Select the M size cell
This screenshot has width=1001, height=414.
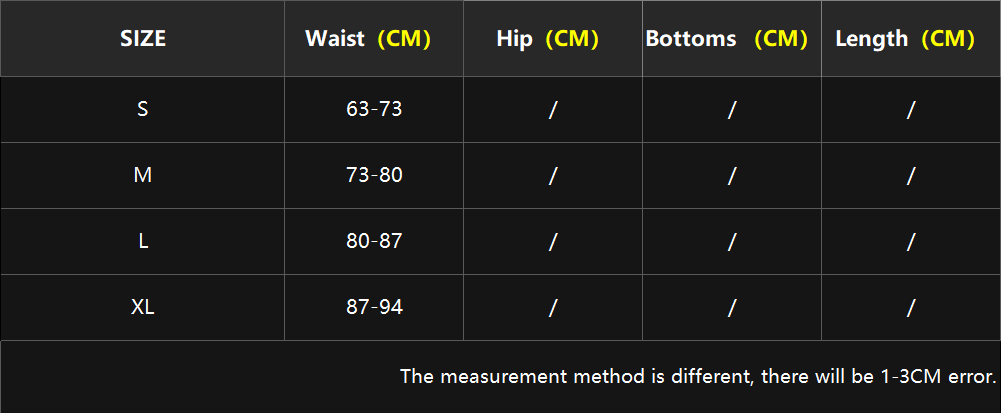pyautogui.click(x=142, y=175)
